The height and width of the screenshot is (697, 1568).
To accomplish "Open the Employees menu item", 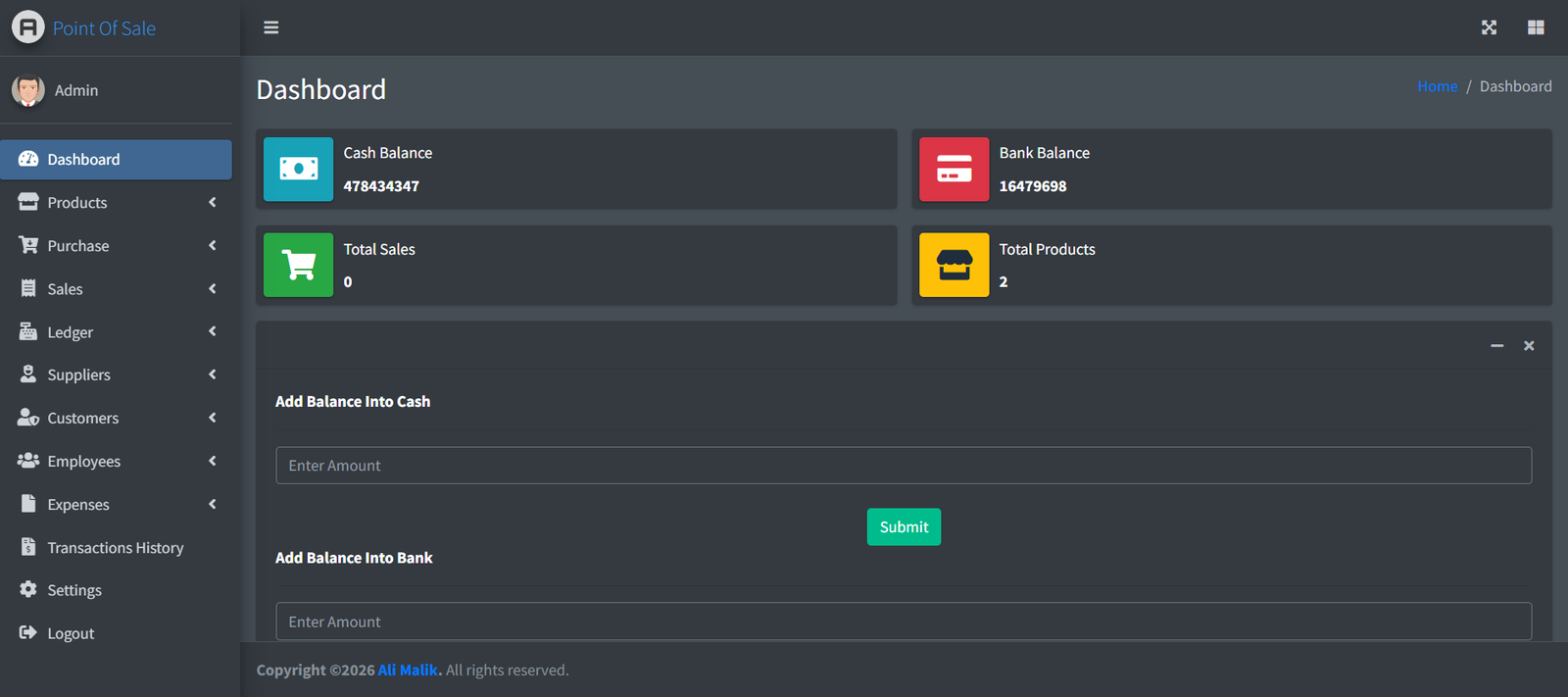I will pyautogui.click(x=116, y=461).
